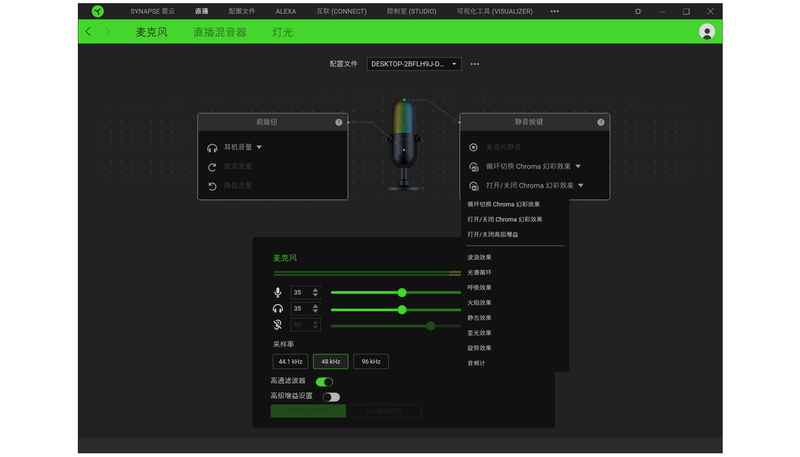The image size is (800, 457).
Task: Choose 音频计 from dropdown list
Action: pos(477,363)
